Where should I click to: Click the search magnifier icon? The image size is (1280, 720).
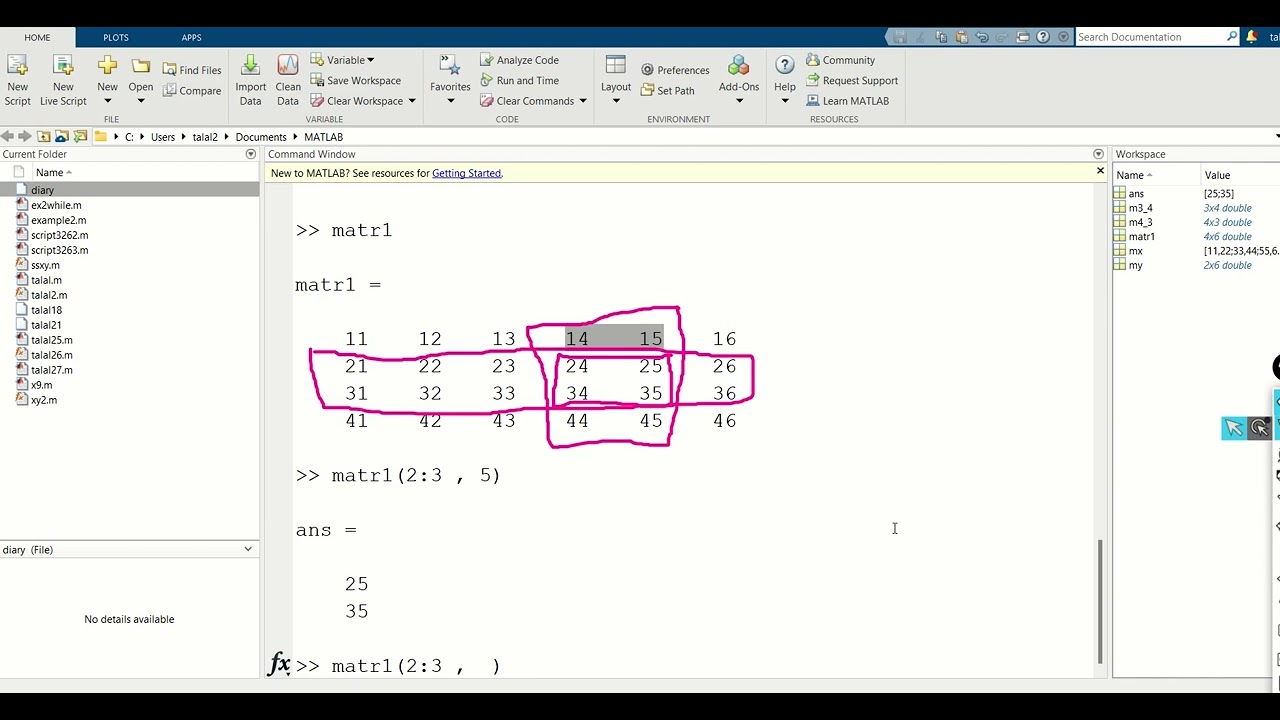coord(1232,37)
